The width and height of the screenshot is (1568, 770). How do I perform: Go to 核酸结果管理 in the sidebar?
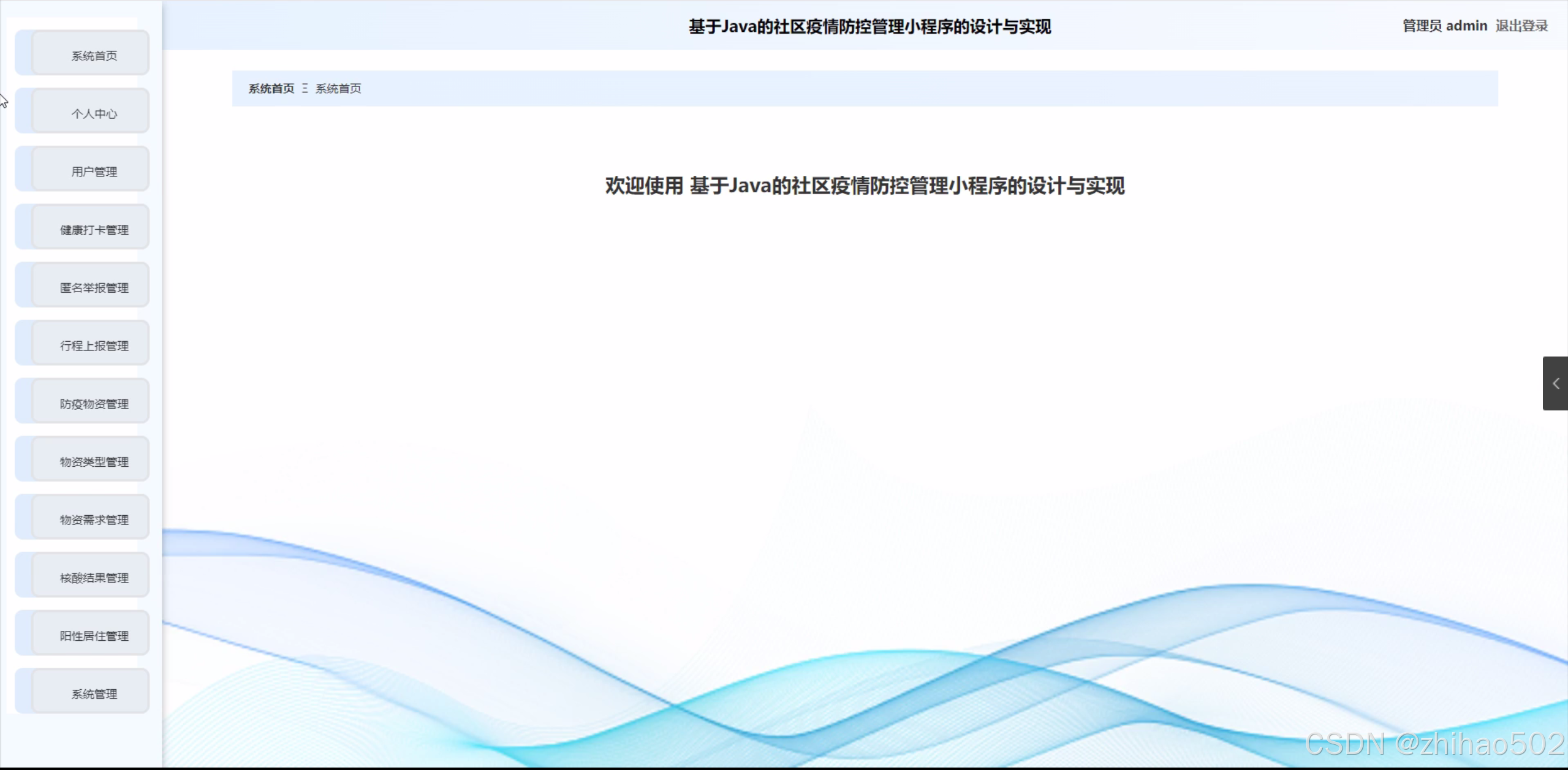click(x=94, y=578)
